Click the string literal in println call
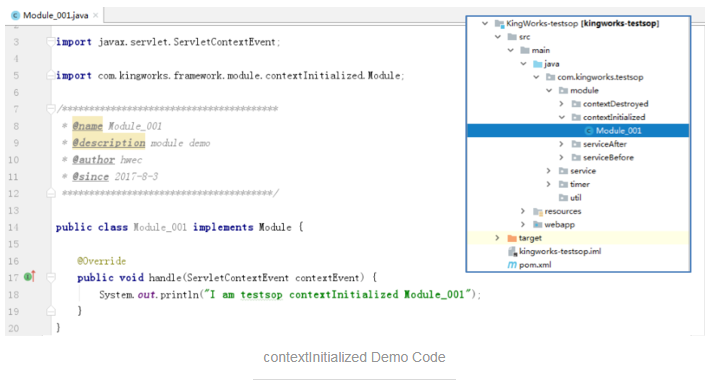This screenshot has height=386, width=708. pos(338,294)
